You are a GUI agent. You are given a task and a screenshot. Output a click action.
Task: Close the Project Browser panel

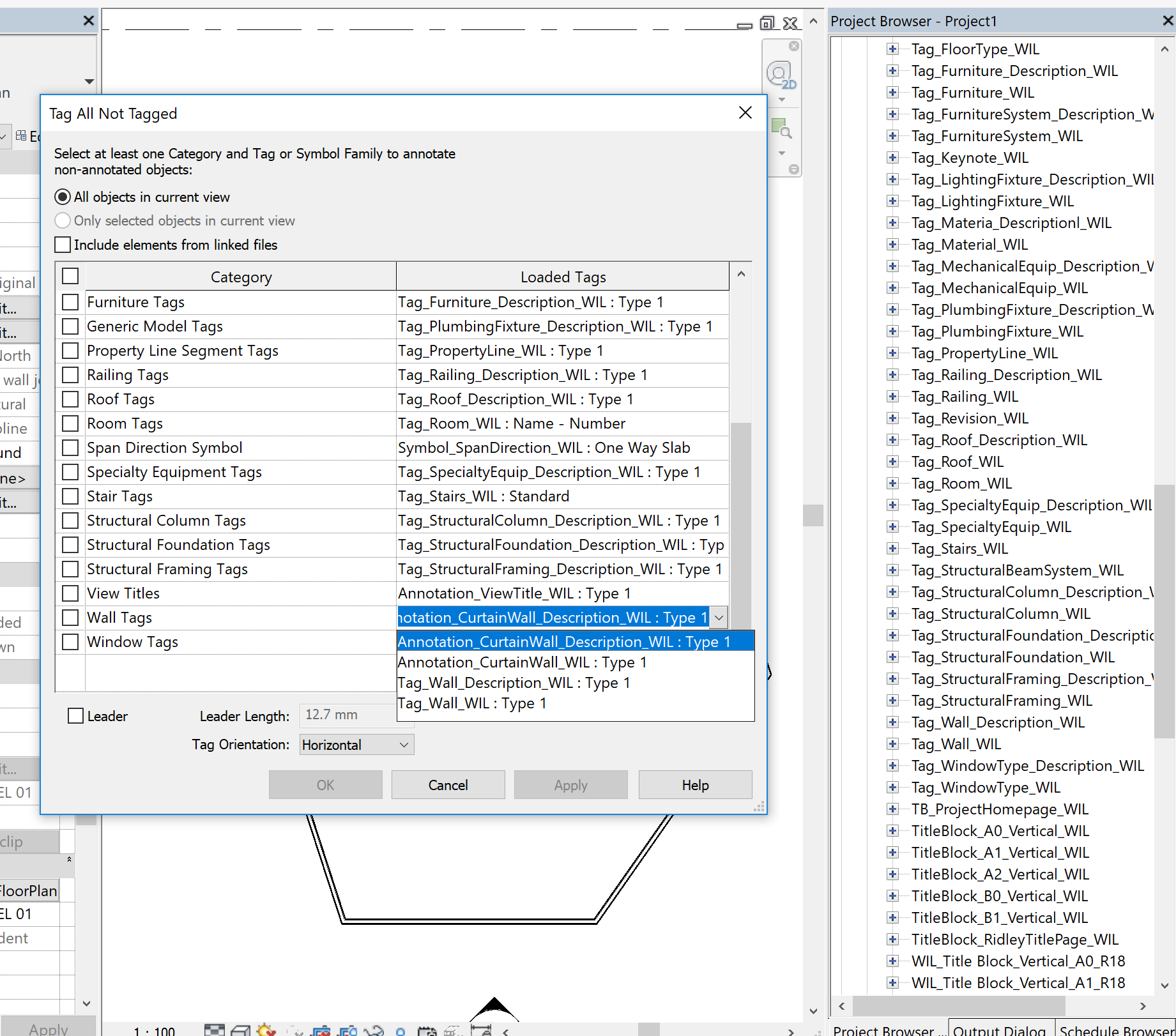click(1168, 20)
